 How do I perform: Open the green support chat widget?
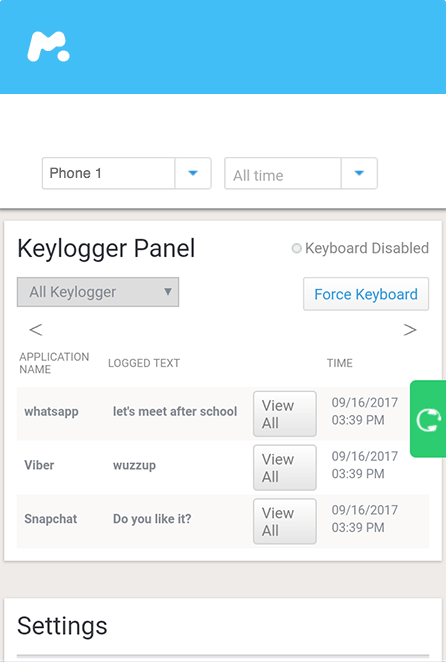click(428, 419)
